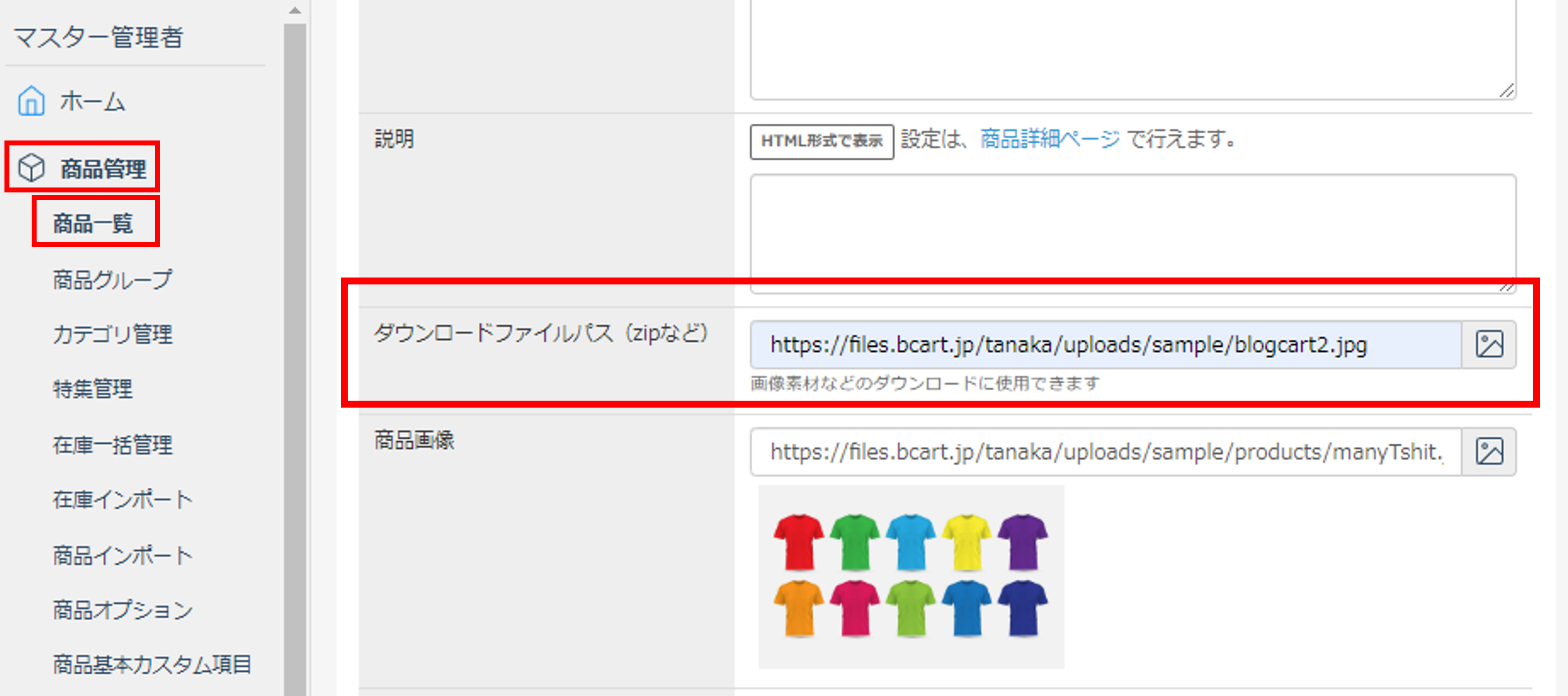Open 商品オプション
This screenshot has width=1568, height=696.
pyautogui.click(x=122, y=609)
